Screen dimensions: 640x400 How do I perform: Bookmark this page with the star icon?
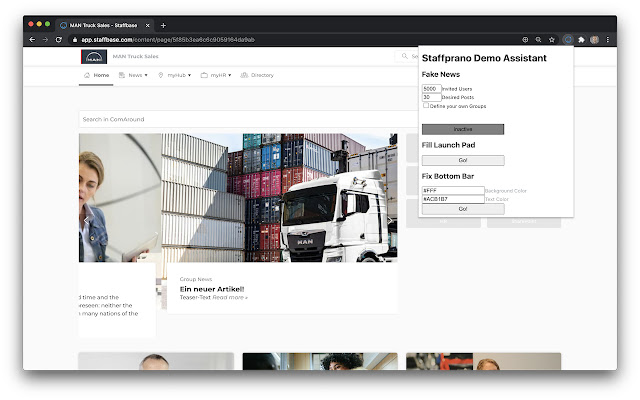(x=552, y=40)
